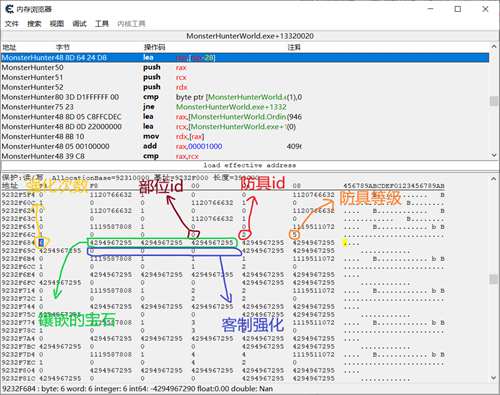Select the mov rdx,[rax] row

(245, 136)
